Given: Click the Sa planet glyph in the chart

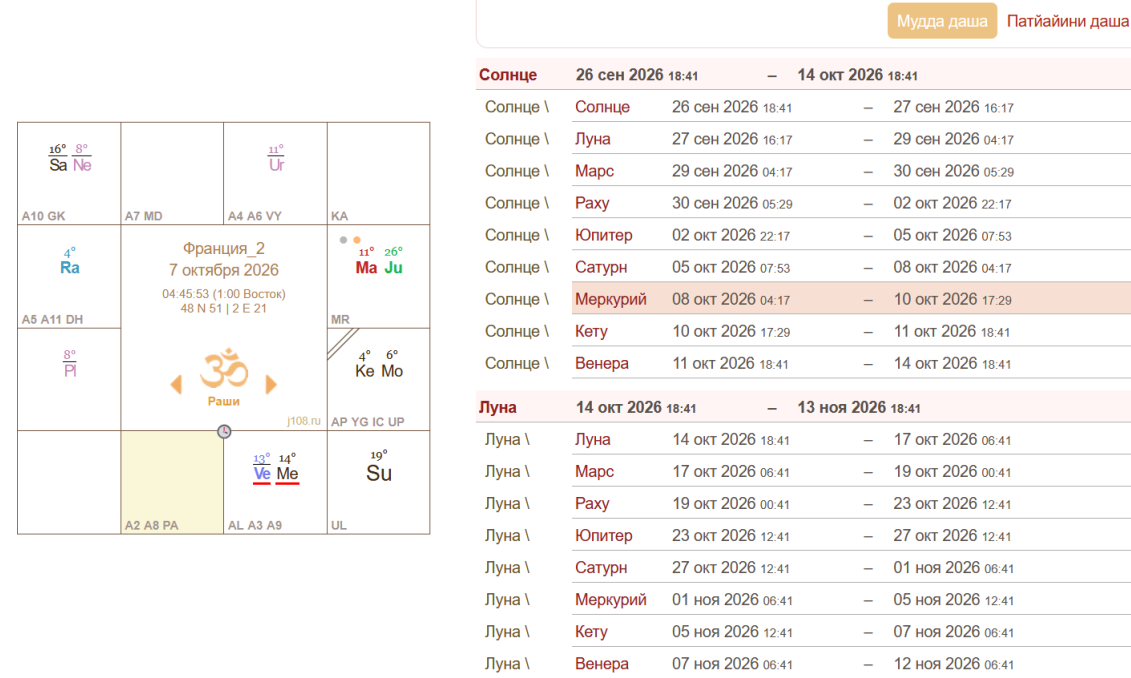Looking at the screenshot, I should (x=58, y=165).
